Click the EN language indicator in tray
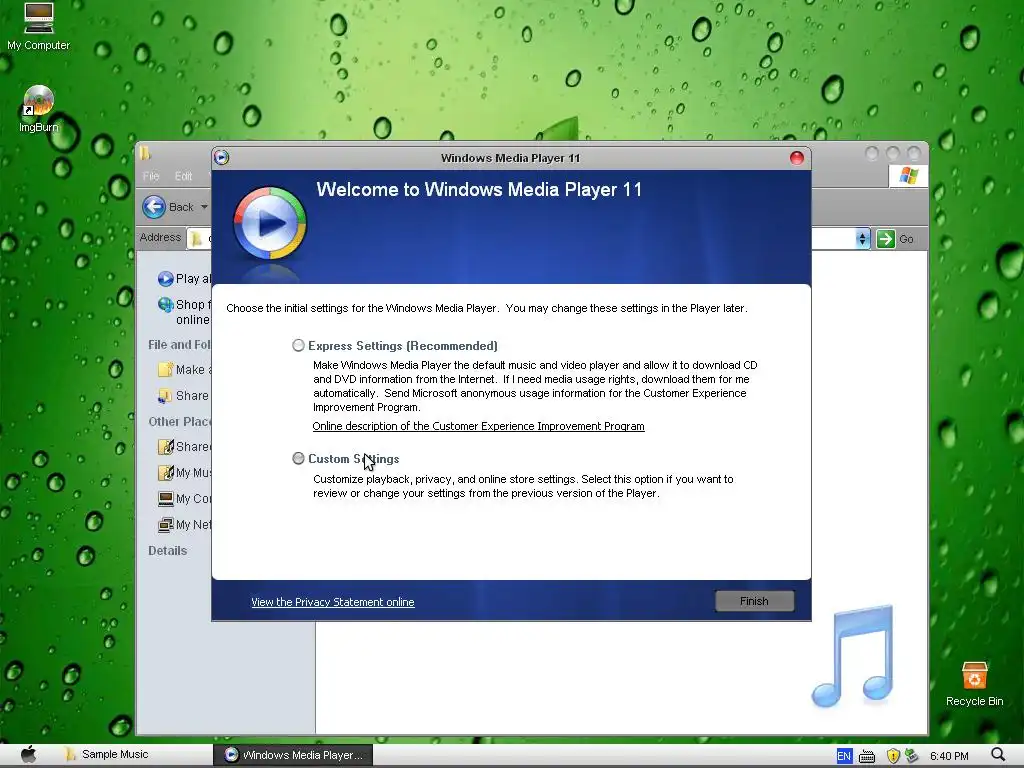 (x=844, y=756)
